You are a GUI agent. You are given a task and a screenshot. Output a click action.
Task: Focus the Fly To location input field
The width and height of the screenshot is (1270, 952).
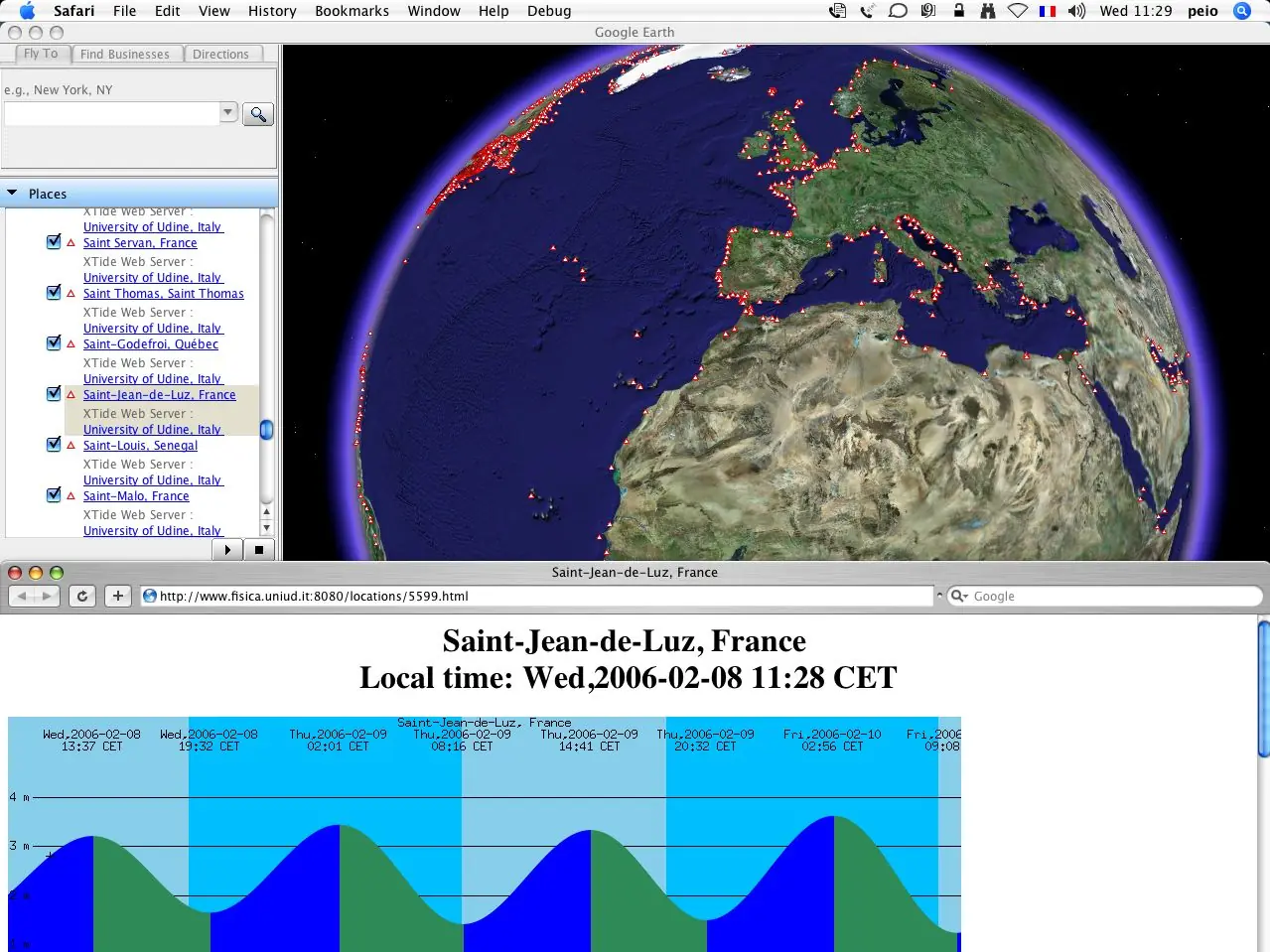[111, 113]
